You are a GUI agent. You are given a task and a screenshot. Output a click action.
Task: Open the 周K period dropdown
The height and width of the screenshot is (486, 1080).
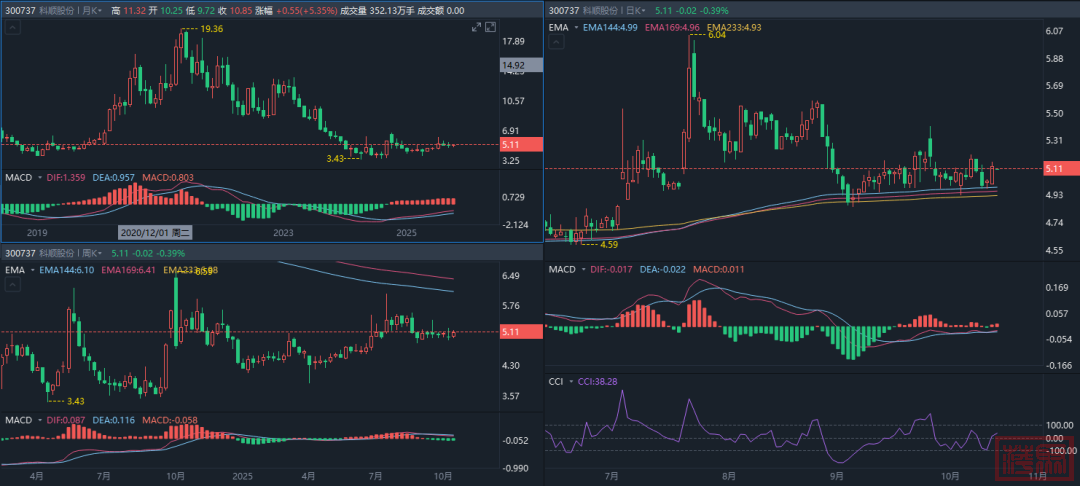click(94, 254)
